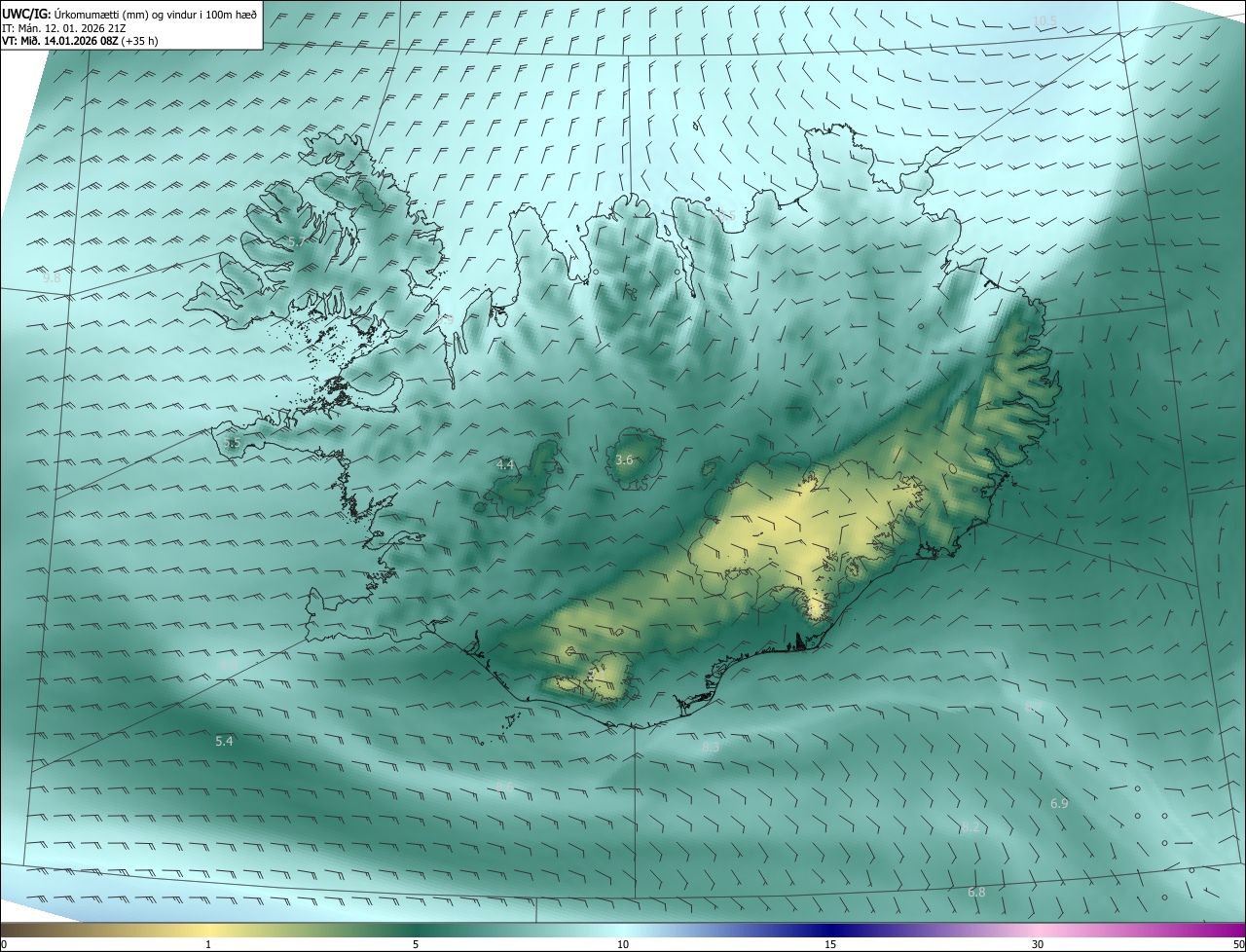Click the 10.5 value on the map
The height and width of the screenshot is (952, 1246).
[1044, 20]
